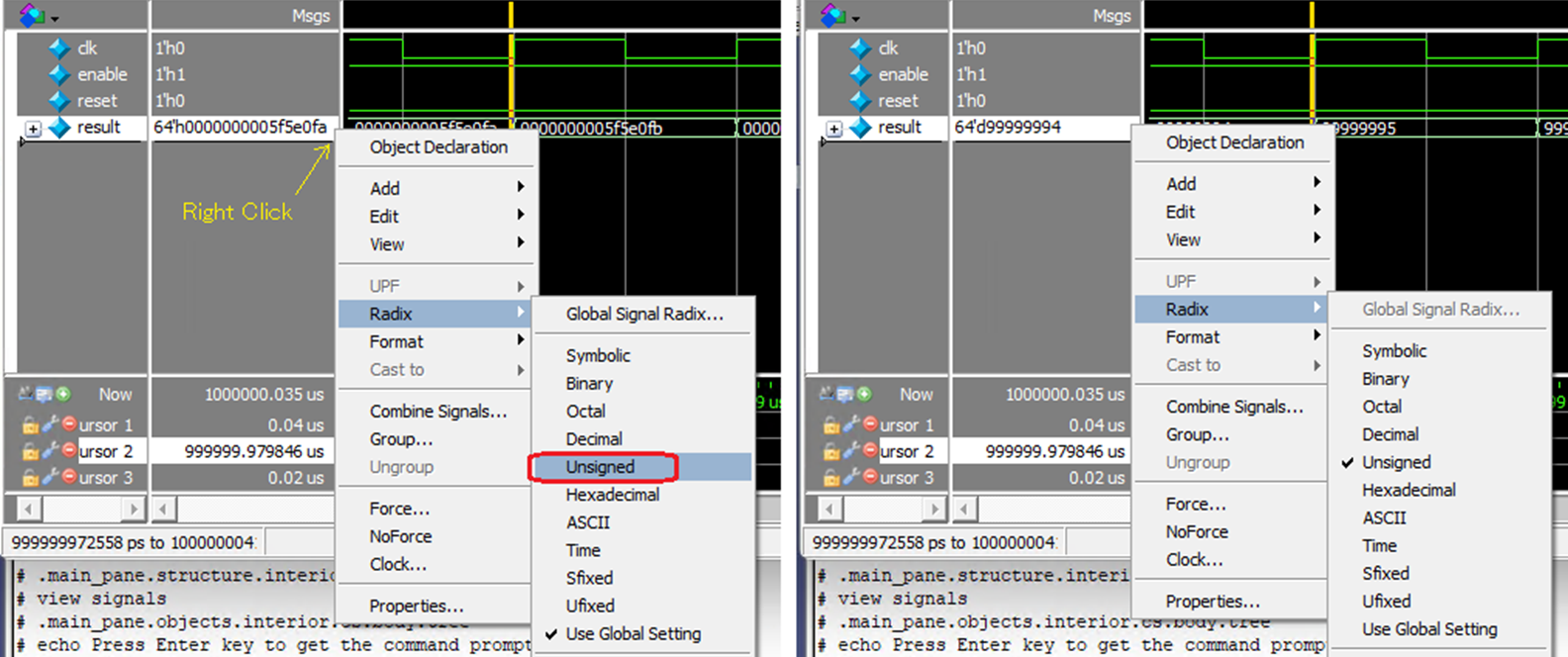Open dropdown arrow beside wave icon in left window
1568x657 pixels.
(55, 18)
